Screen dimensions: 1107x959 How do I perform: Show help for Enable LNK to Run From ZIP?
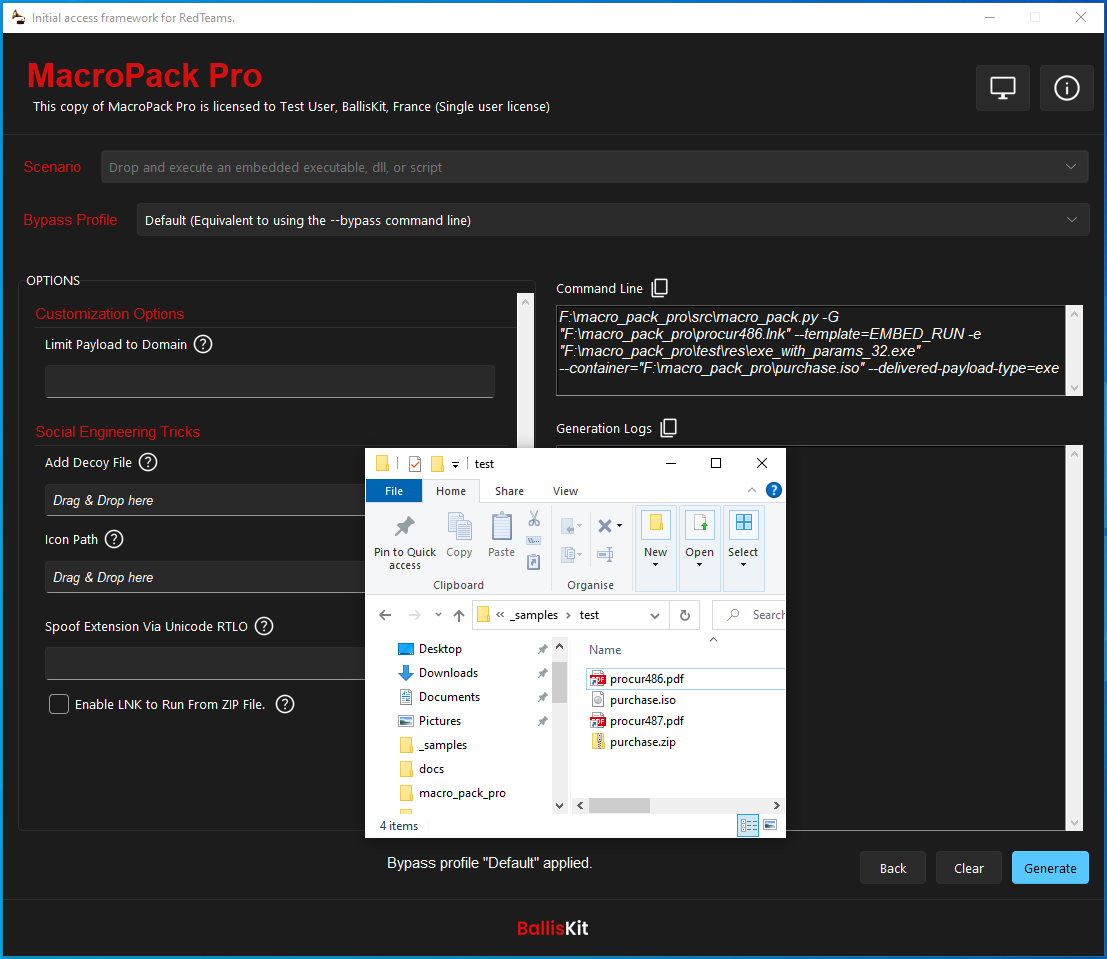(285, 703)
